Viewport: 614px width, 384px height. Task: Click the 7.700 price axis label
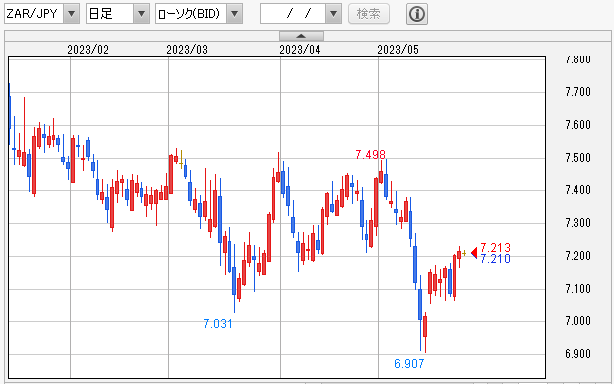578,92
